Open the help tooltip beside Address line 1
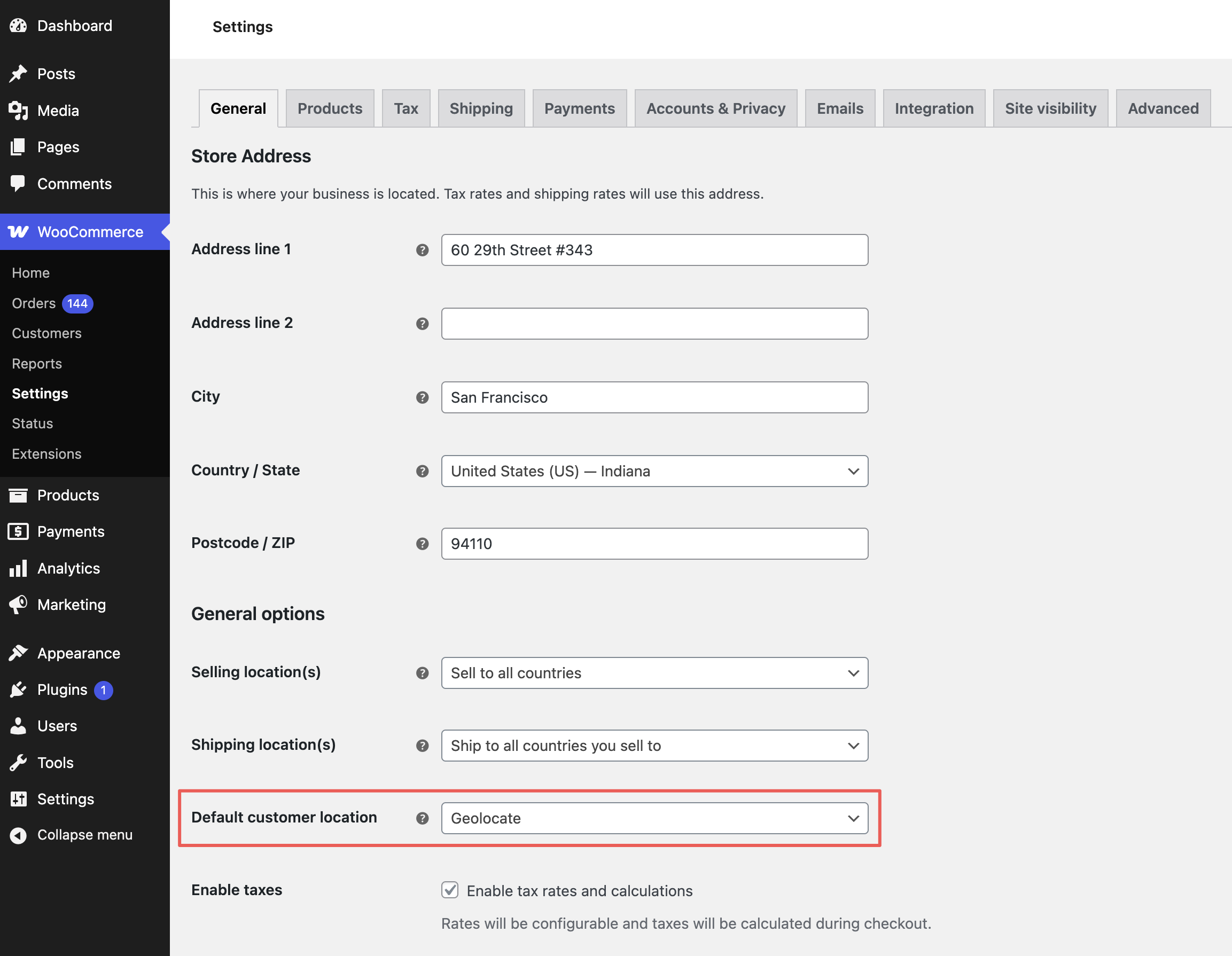The height and width of the screenshot is (956, 1232). (x=422, y=250)
